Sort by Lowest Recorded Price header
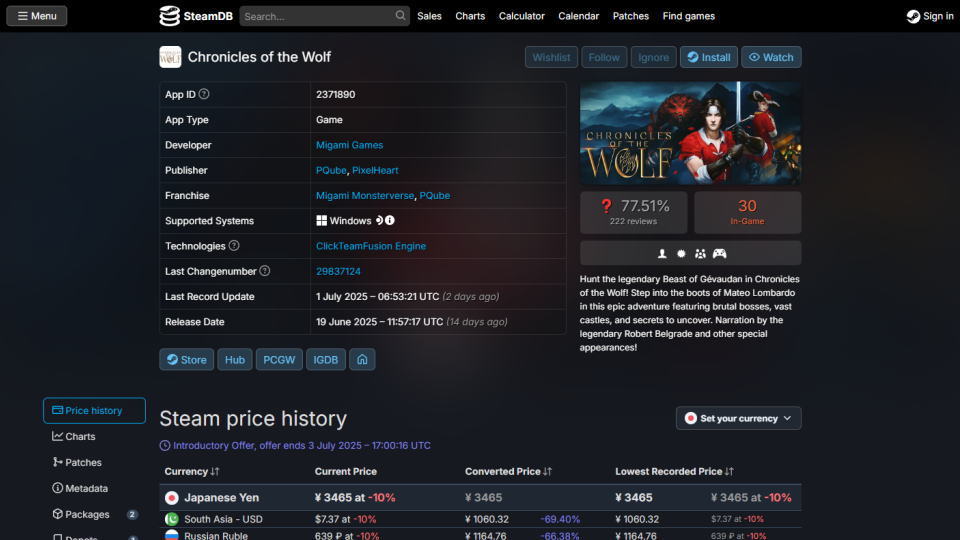Screen dimensions: 960x540 (674, 471)
